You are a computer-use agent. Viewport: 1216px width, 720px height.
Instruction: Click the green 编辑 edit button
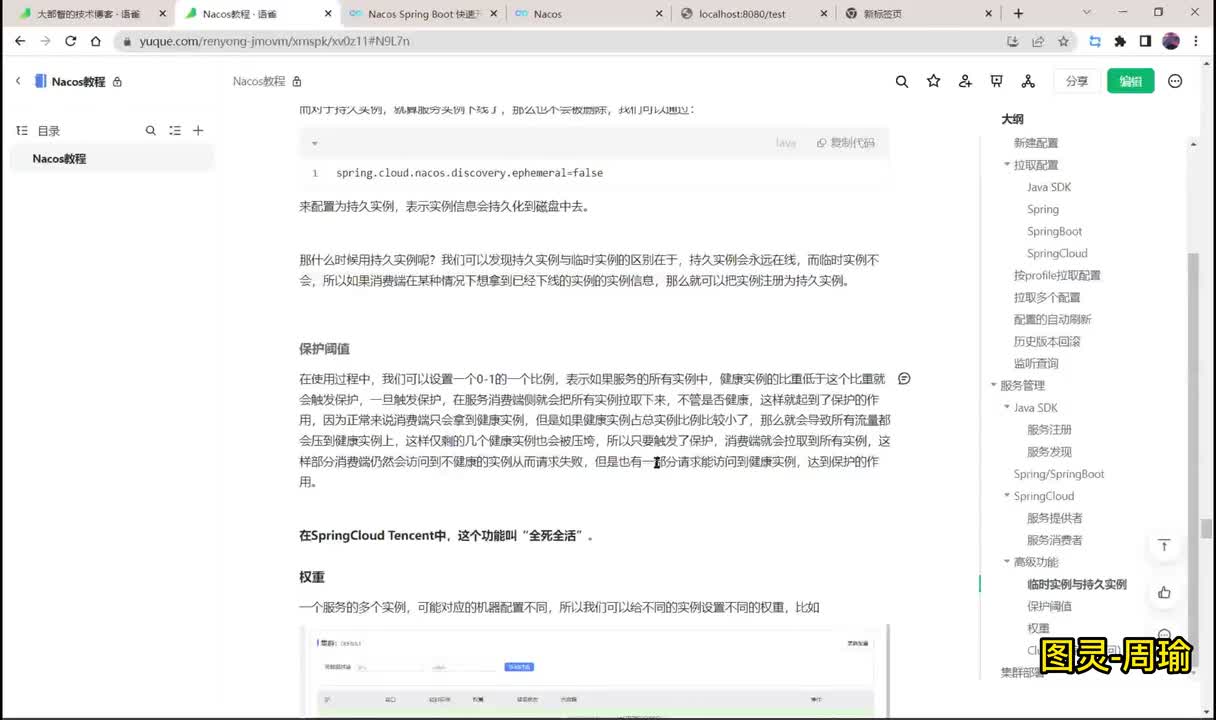[1131, 81]
